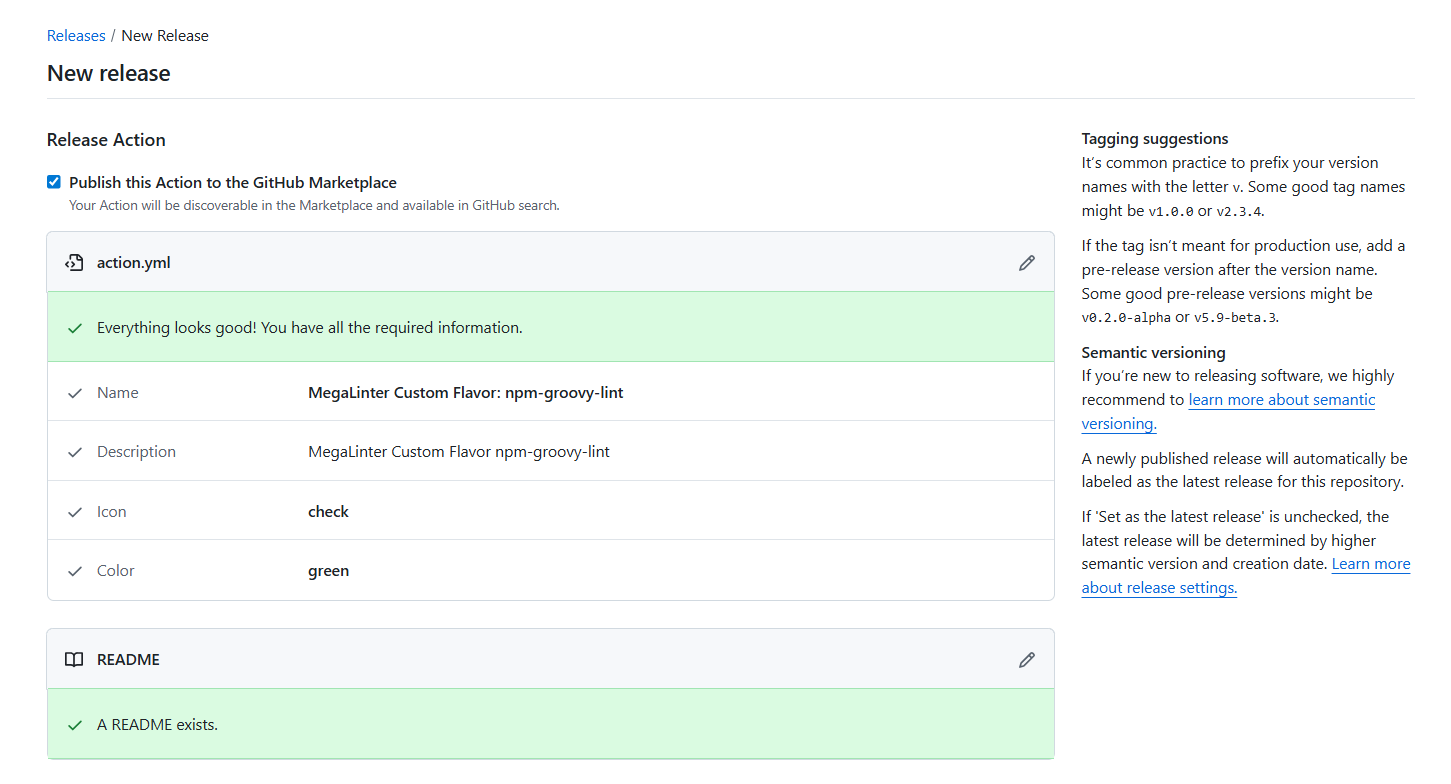Click the 'green' color value
Image resolution: width=1451 pixels, height=784 pixels.
click(328, 571)
